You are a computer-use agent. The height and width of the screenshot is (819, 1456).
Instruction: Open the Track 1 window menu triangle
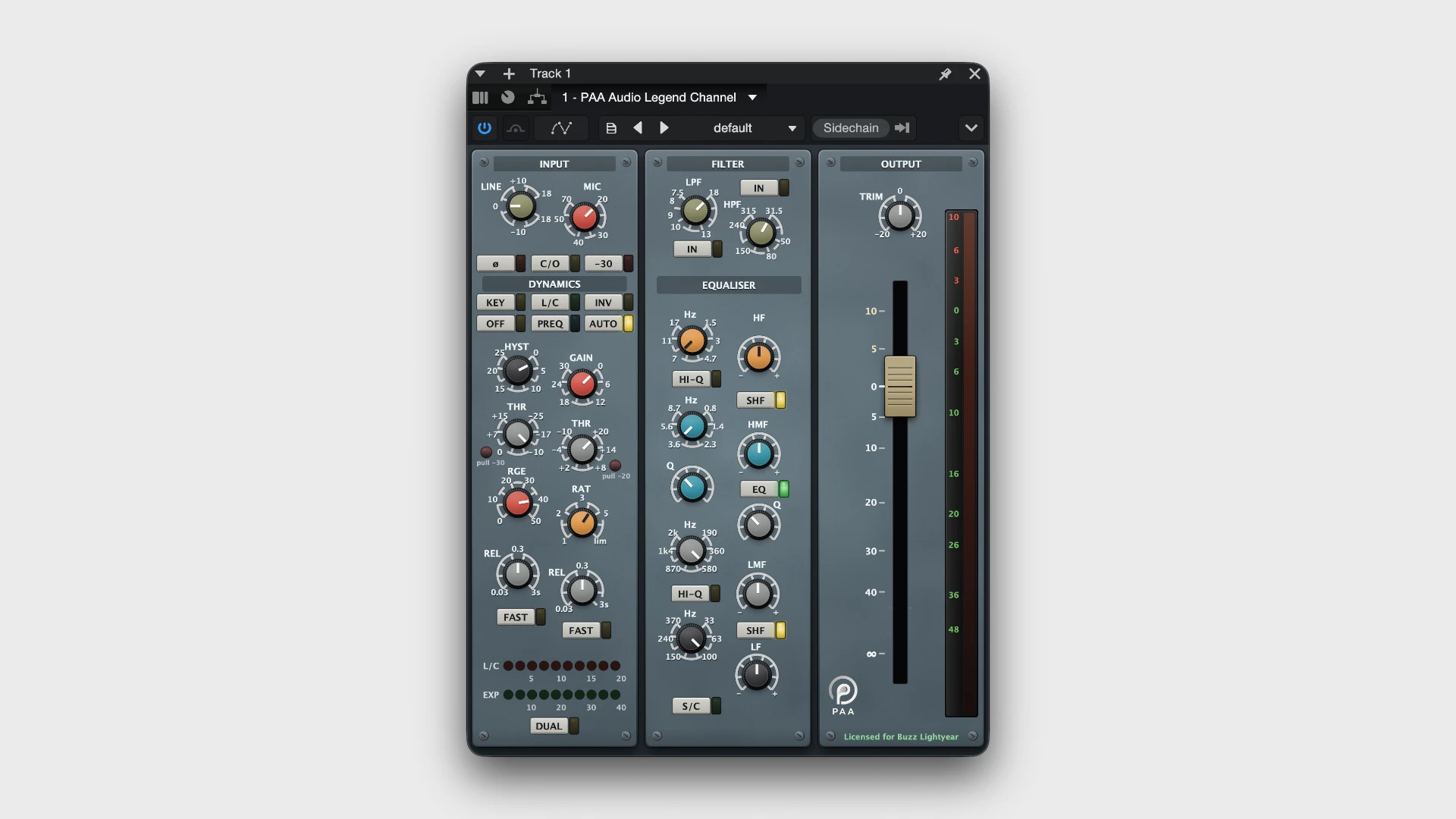[480, 74]
